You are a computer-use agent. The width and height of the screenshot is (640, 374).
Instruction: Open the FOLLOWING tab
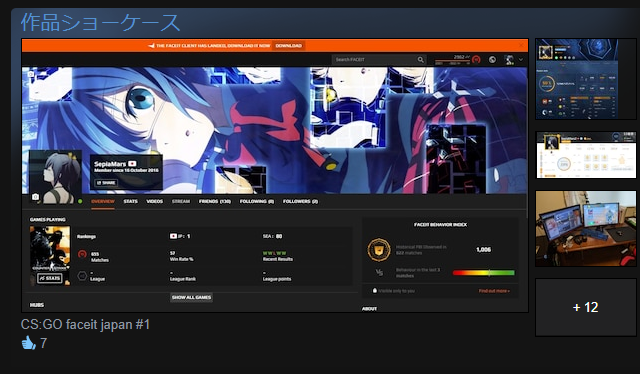coord(257,201)
